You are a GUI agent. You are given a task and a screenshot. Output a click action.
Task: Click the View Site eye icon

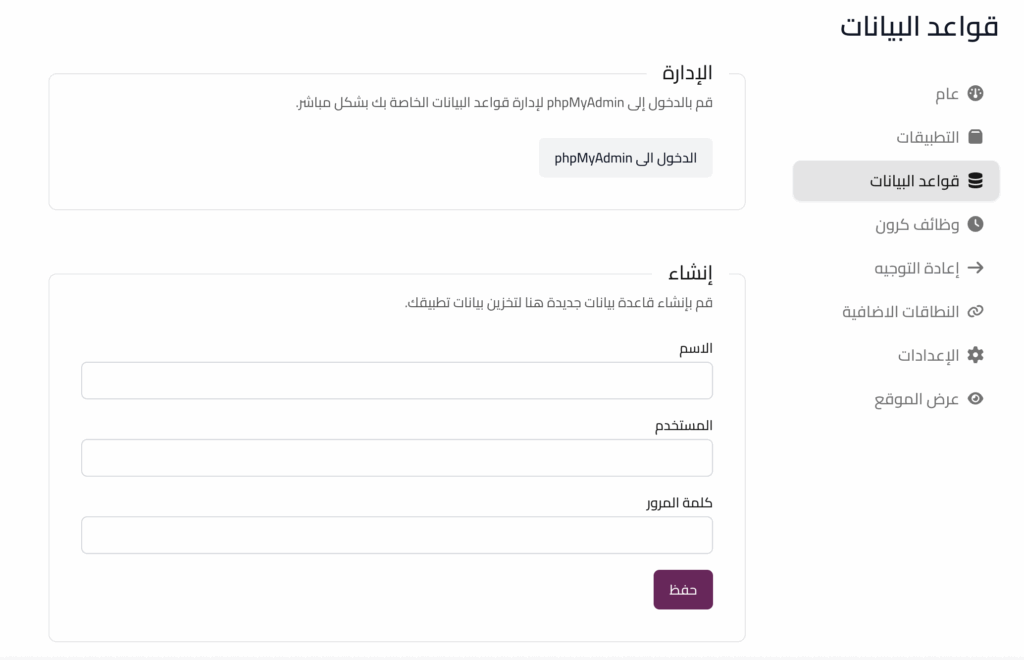pos(976,399)
